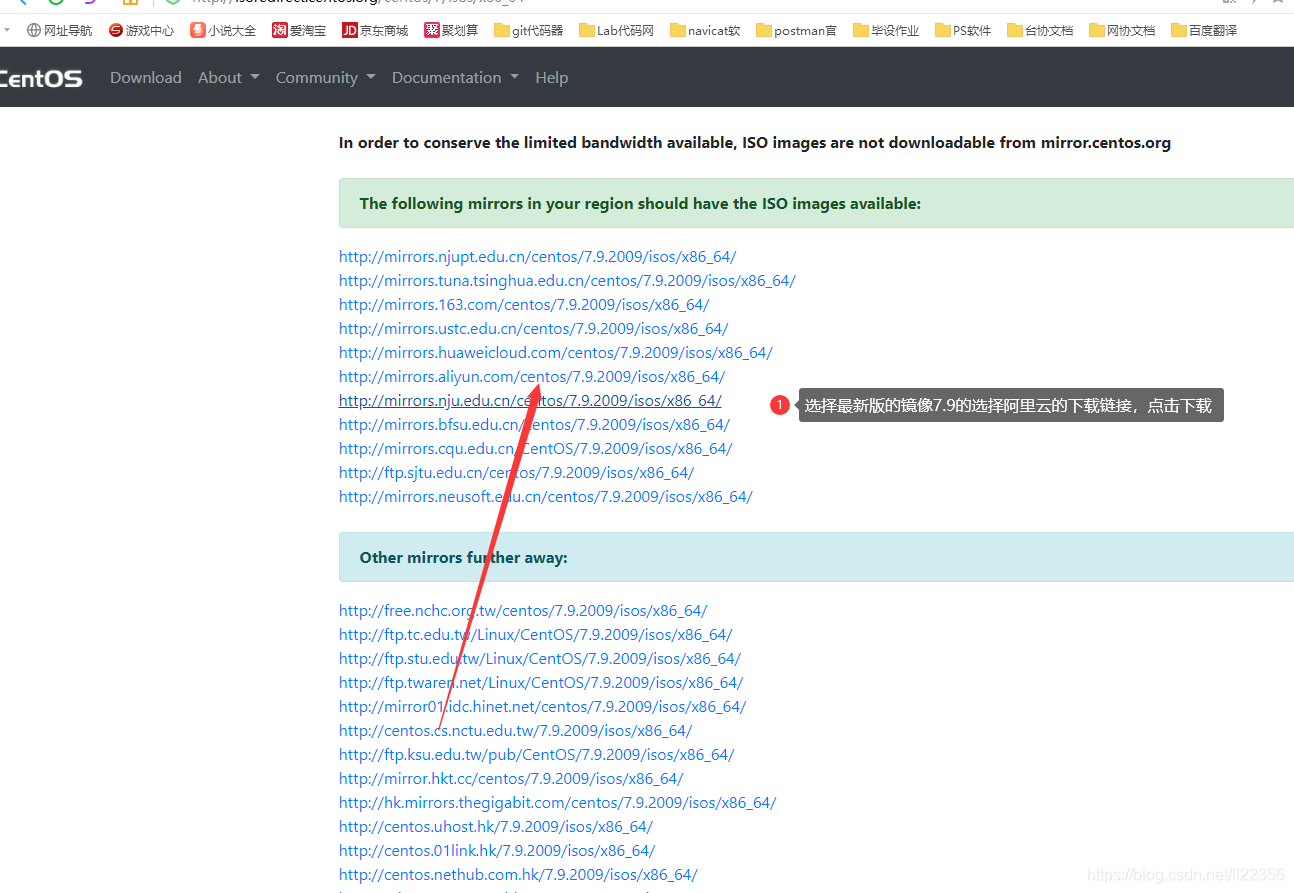Open the ftp.tc.edu.tw mirror link
Image resolution: width=1294 pixels, height=893 pixels.
coord(535,635)
